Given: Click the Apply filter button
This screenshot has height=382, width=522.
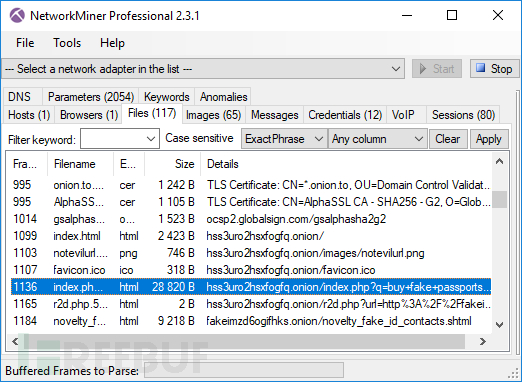Looking at the screenshot, I should [x=489, y=139].
